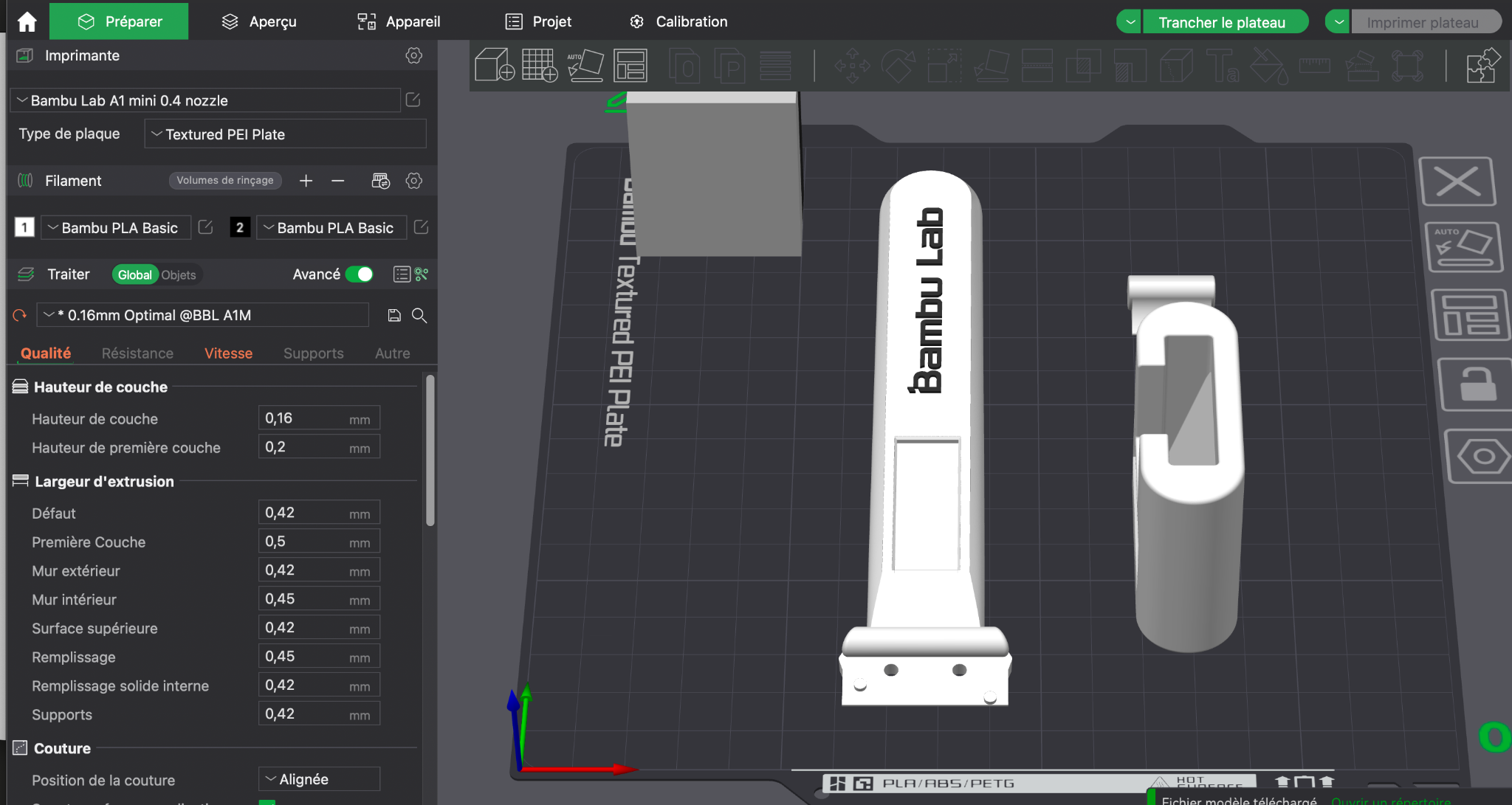Viewport: 1512px width, 805px height.
Task: Switch to the Aperçu tab
Action: (x=259, y=21)
